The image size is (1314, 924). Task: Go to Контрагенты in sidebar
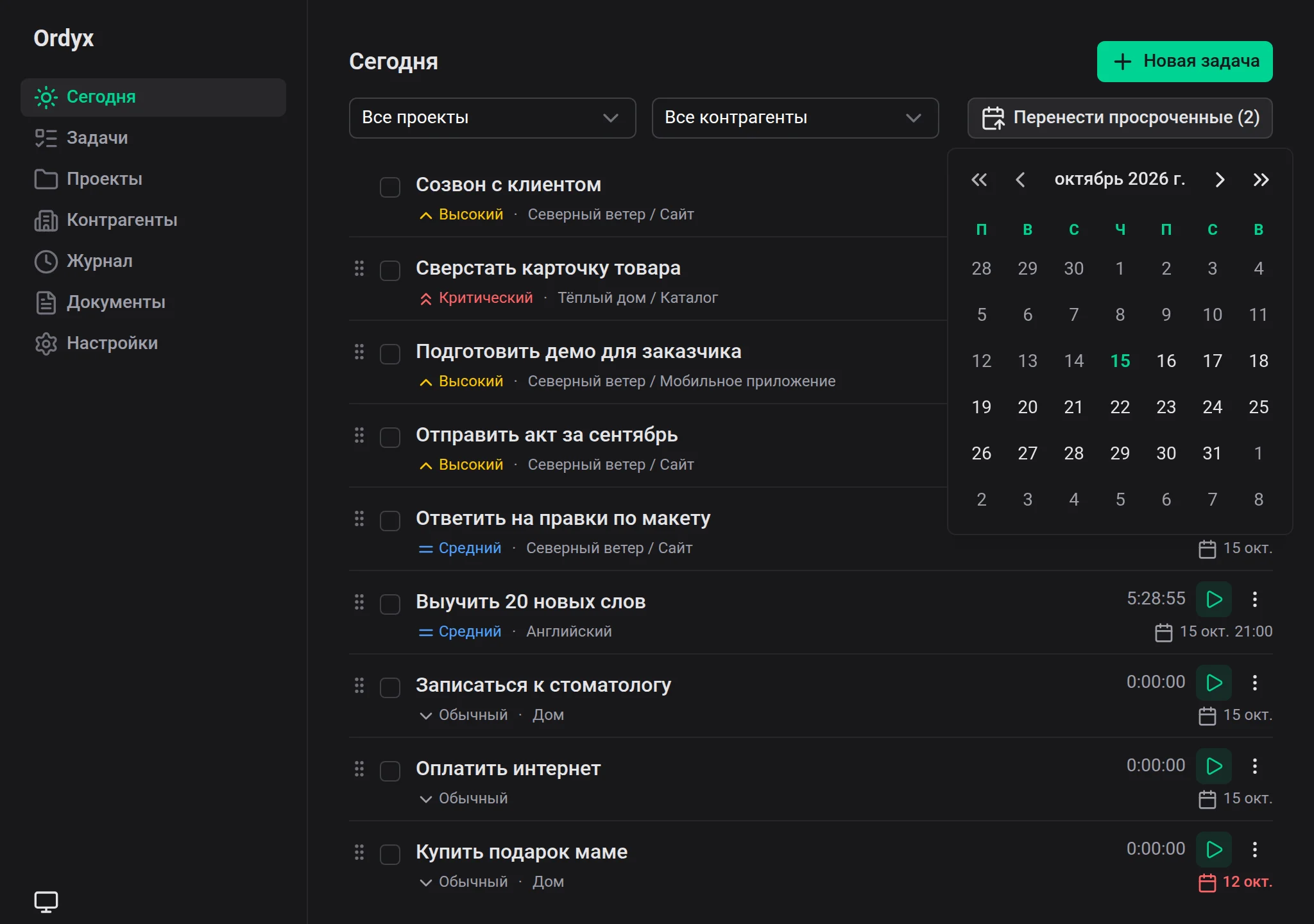[153, 220]
